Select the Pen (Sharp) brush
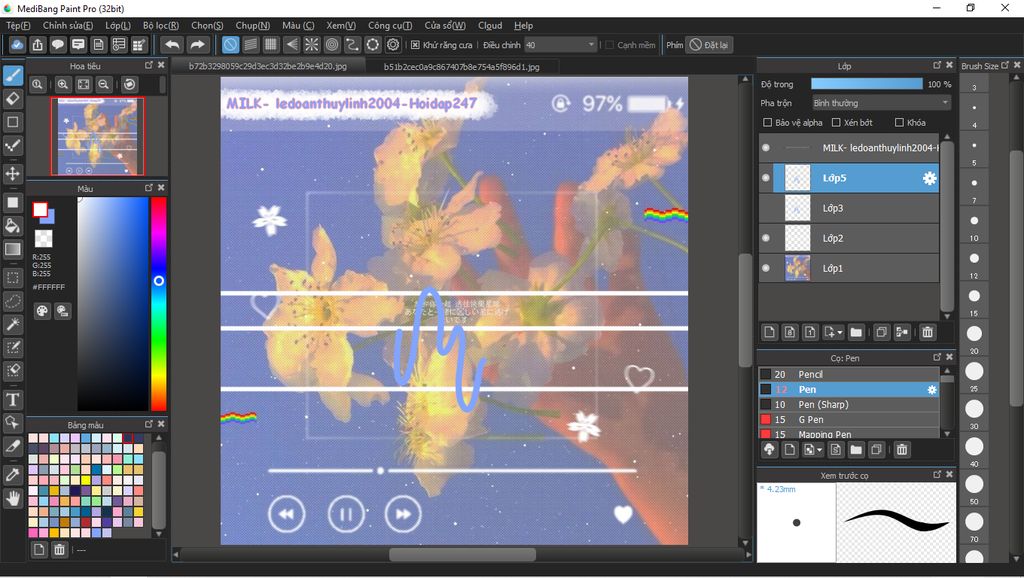The width and height of the screenshot is (1024, 578). pos(849,404)
